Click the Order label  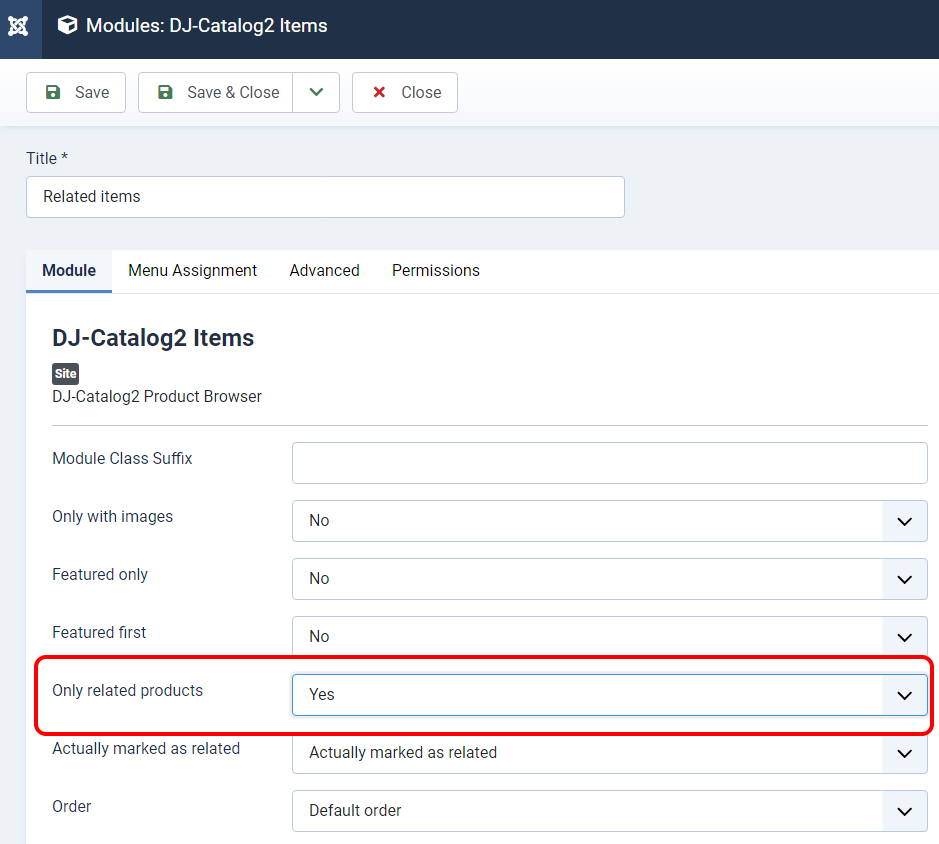tap(72, 807)
